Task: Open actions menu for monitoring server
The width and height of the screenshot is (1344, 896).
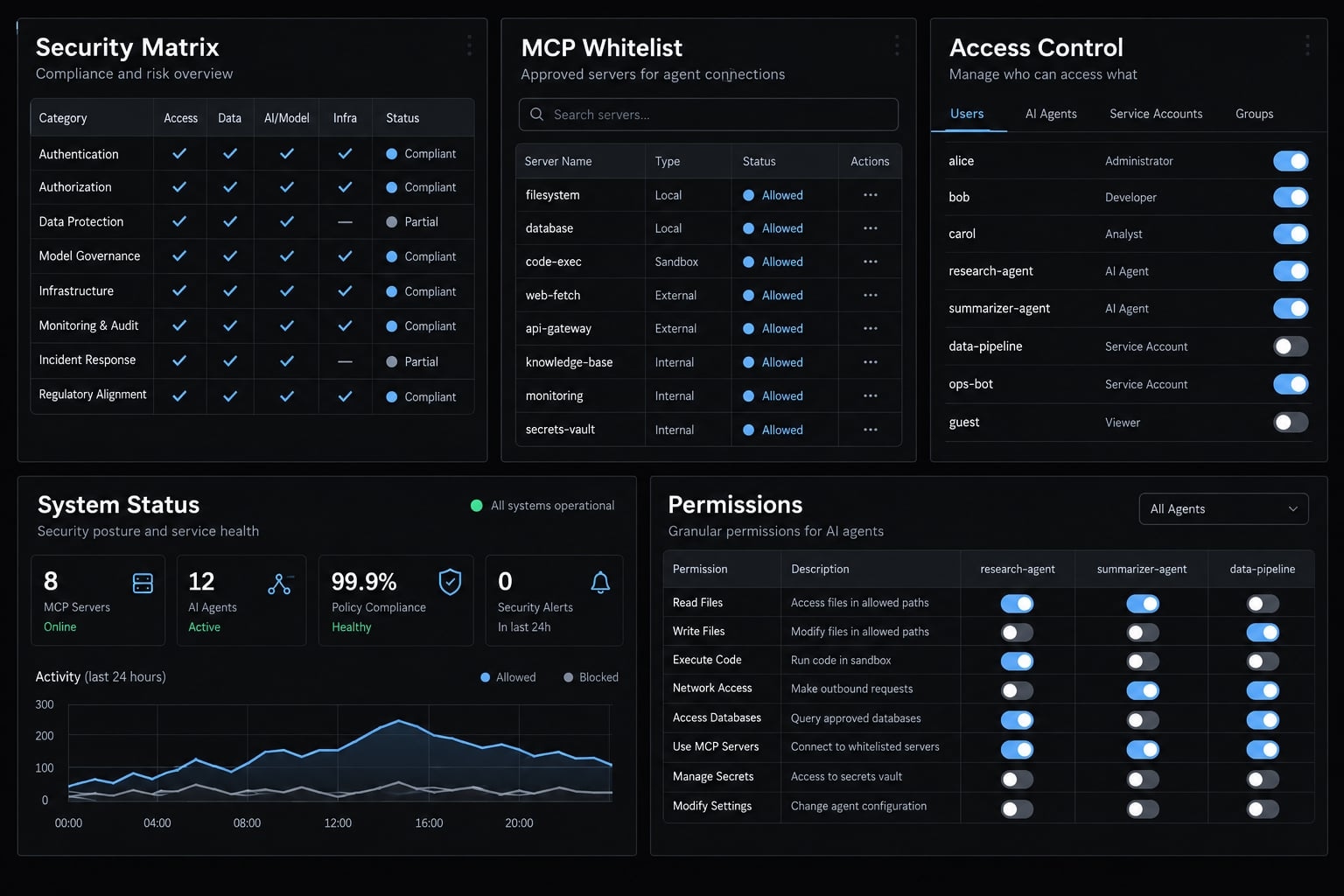Action: [870, 396]
